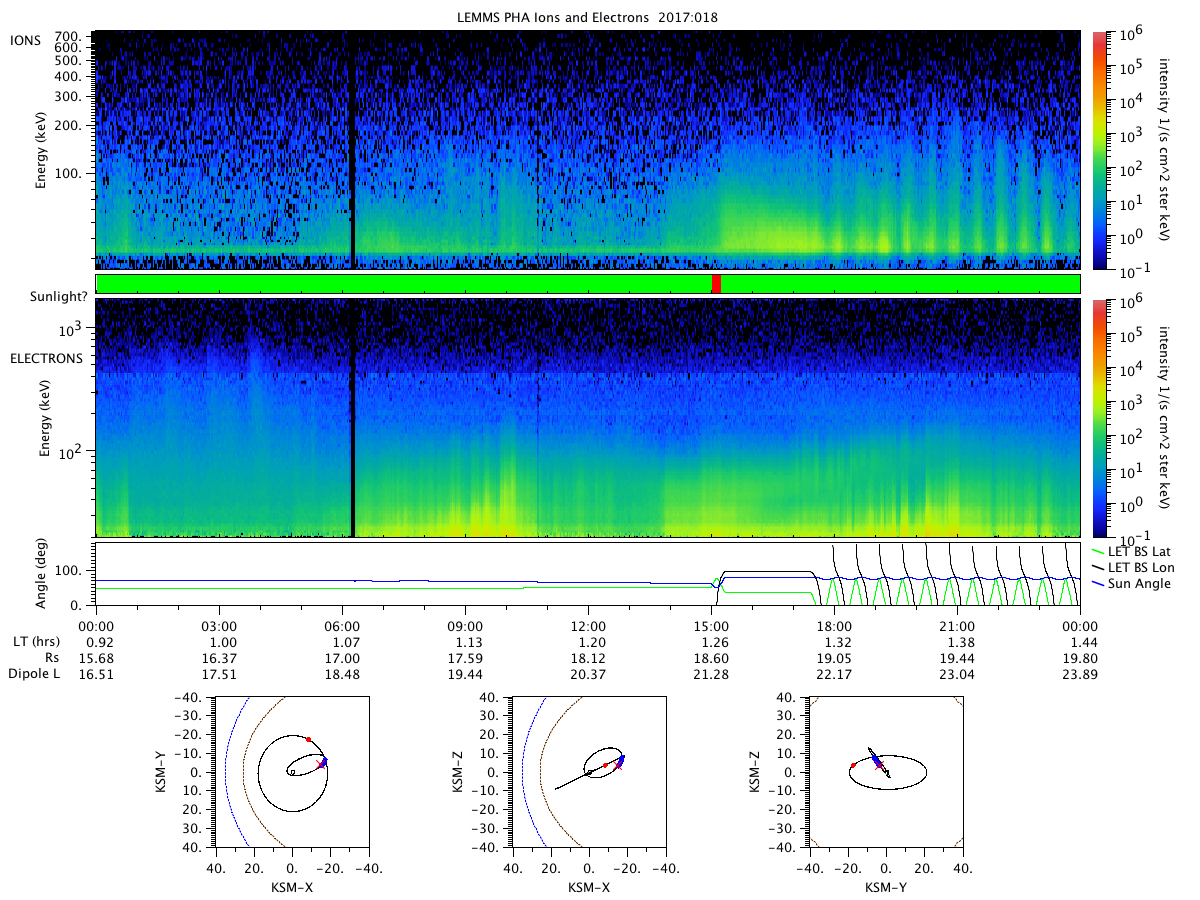Click the red segment in the Sunlight bar
The image size is (1200, 900).
(716, 284)
